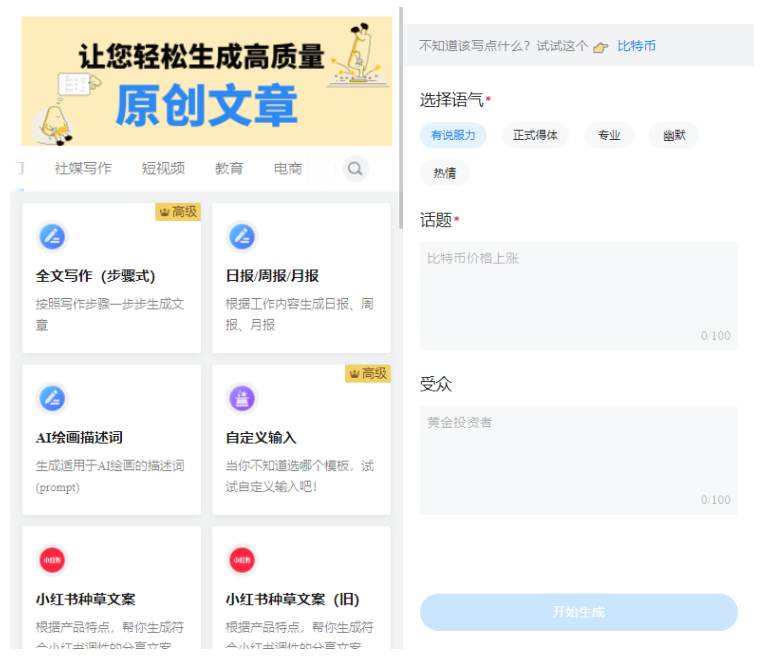Open the AI绘画描述词 template title

[79, 437]
